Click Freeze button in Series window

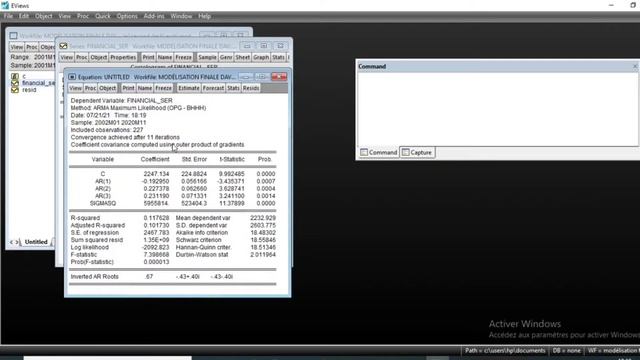coord(184,58)
